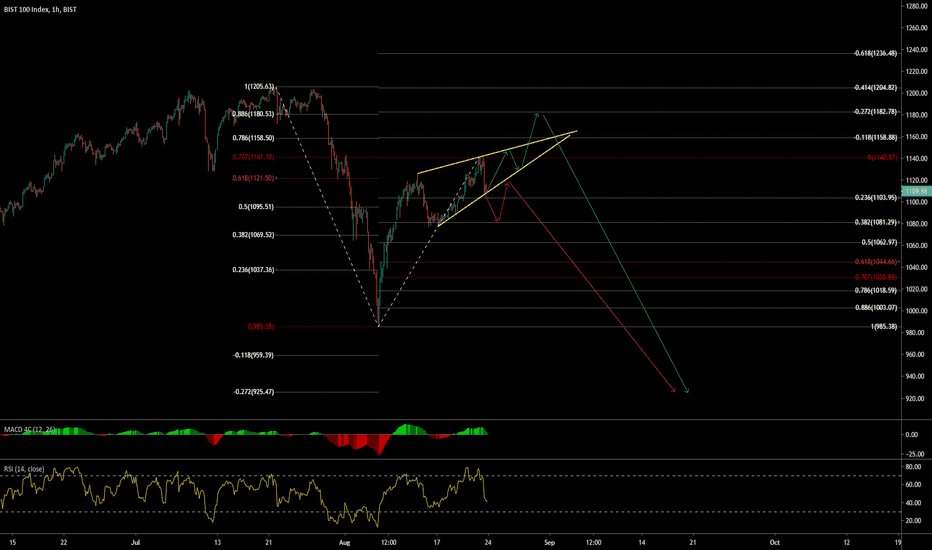The image size is (932, 550).
Task: Click Fibonacci label 0.886(1003.07)
Action: pyautogui.click(x=876, y=308)
